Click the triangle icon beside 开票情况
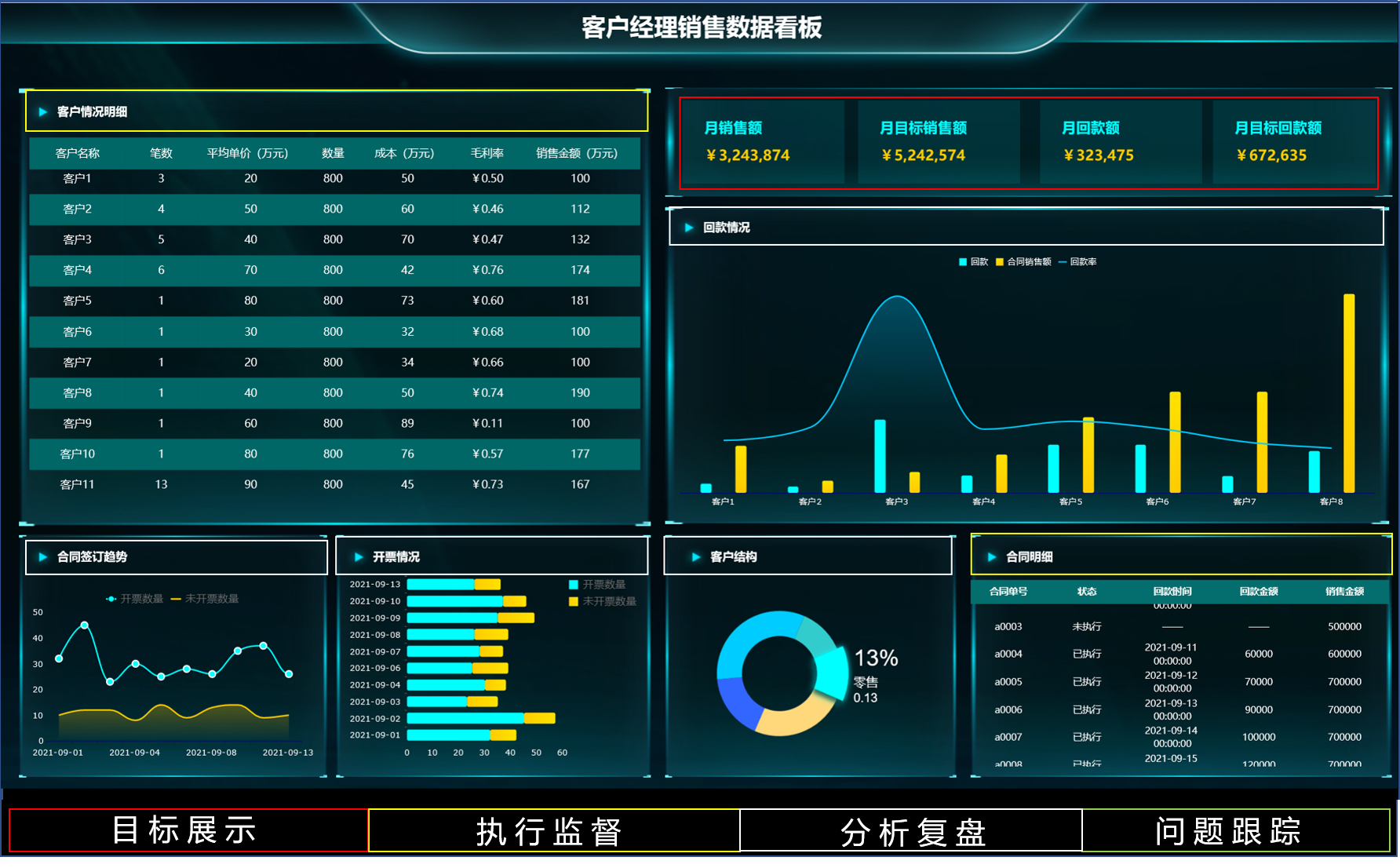This screenshot has height=868, width=1400. (359, 557)
